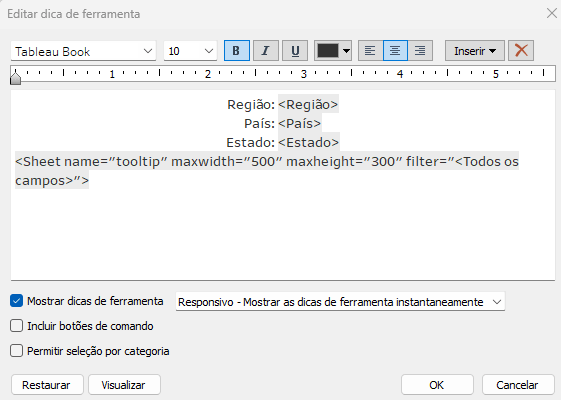The height and width of the screenshot is (400, 561).
Task: Click the black font color swatch
Action: coord(328,51)
